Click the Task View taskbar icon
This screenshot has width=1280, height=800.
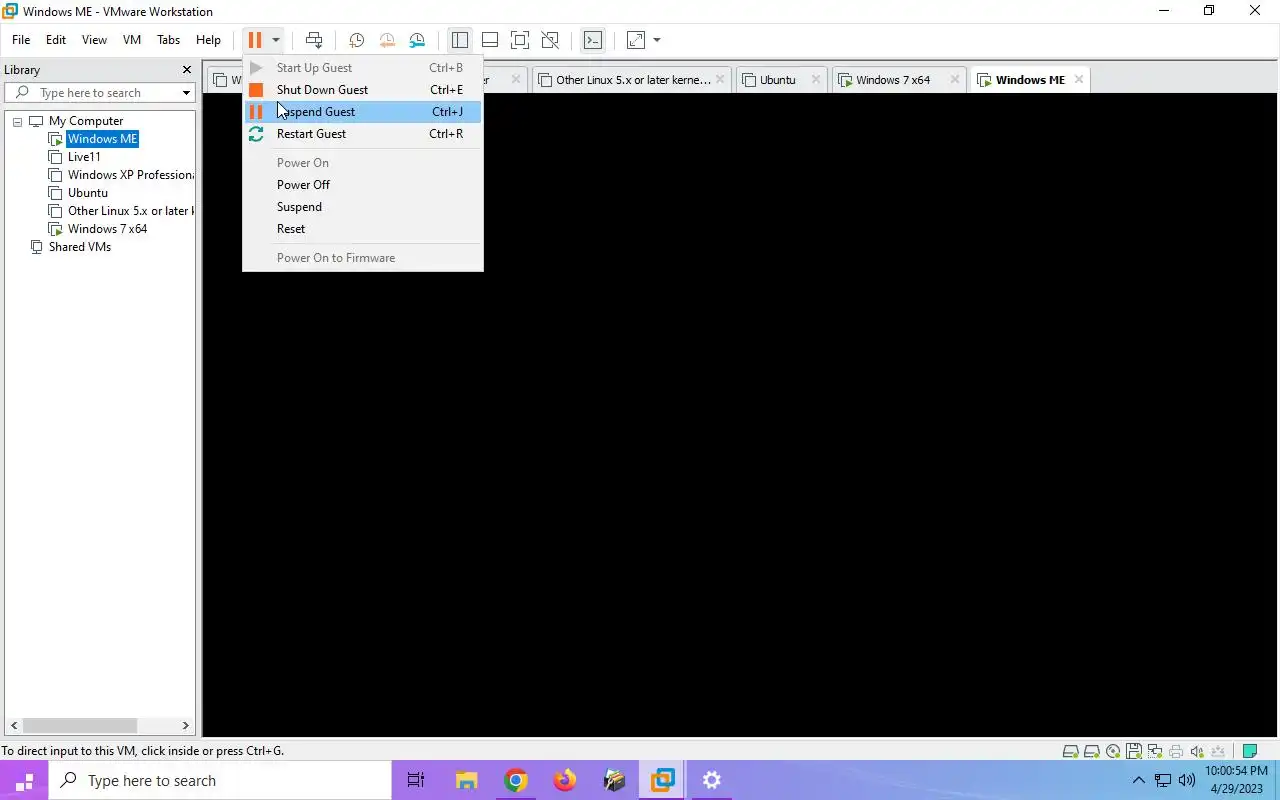[416, 780]
